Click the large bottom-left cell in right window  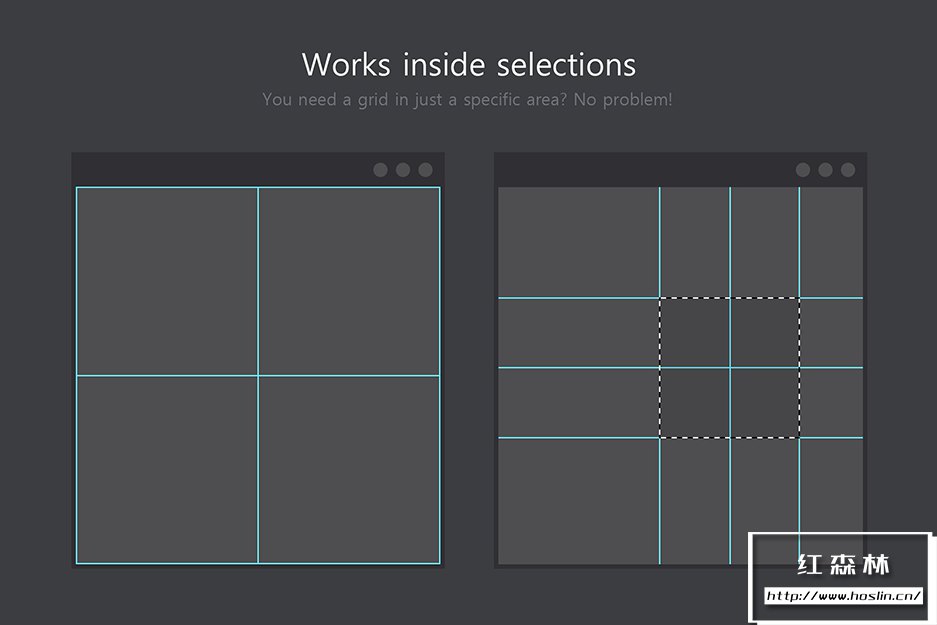tap(578, 501)
